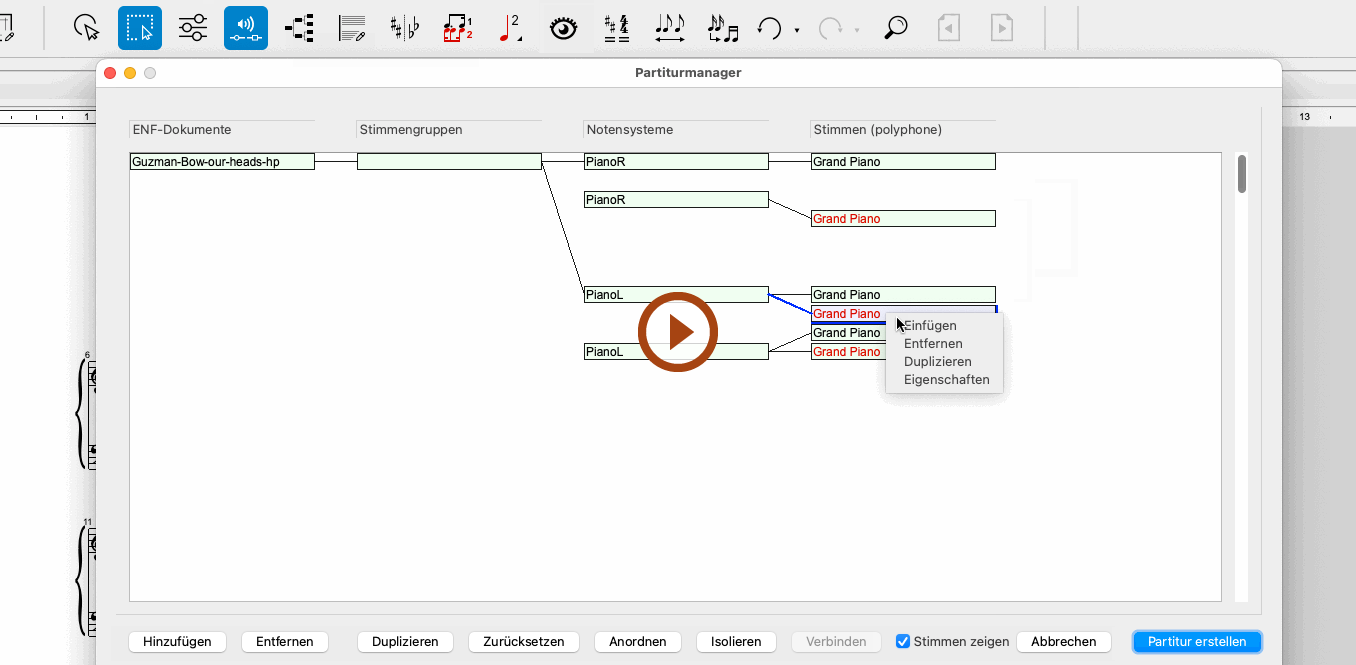Image resolution: width=1356 pixels, height=665 pixels.
Task: Uncheck the Stimmen zeigen checkbox
Action: (x=903, y=642)
